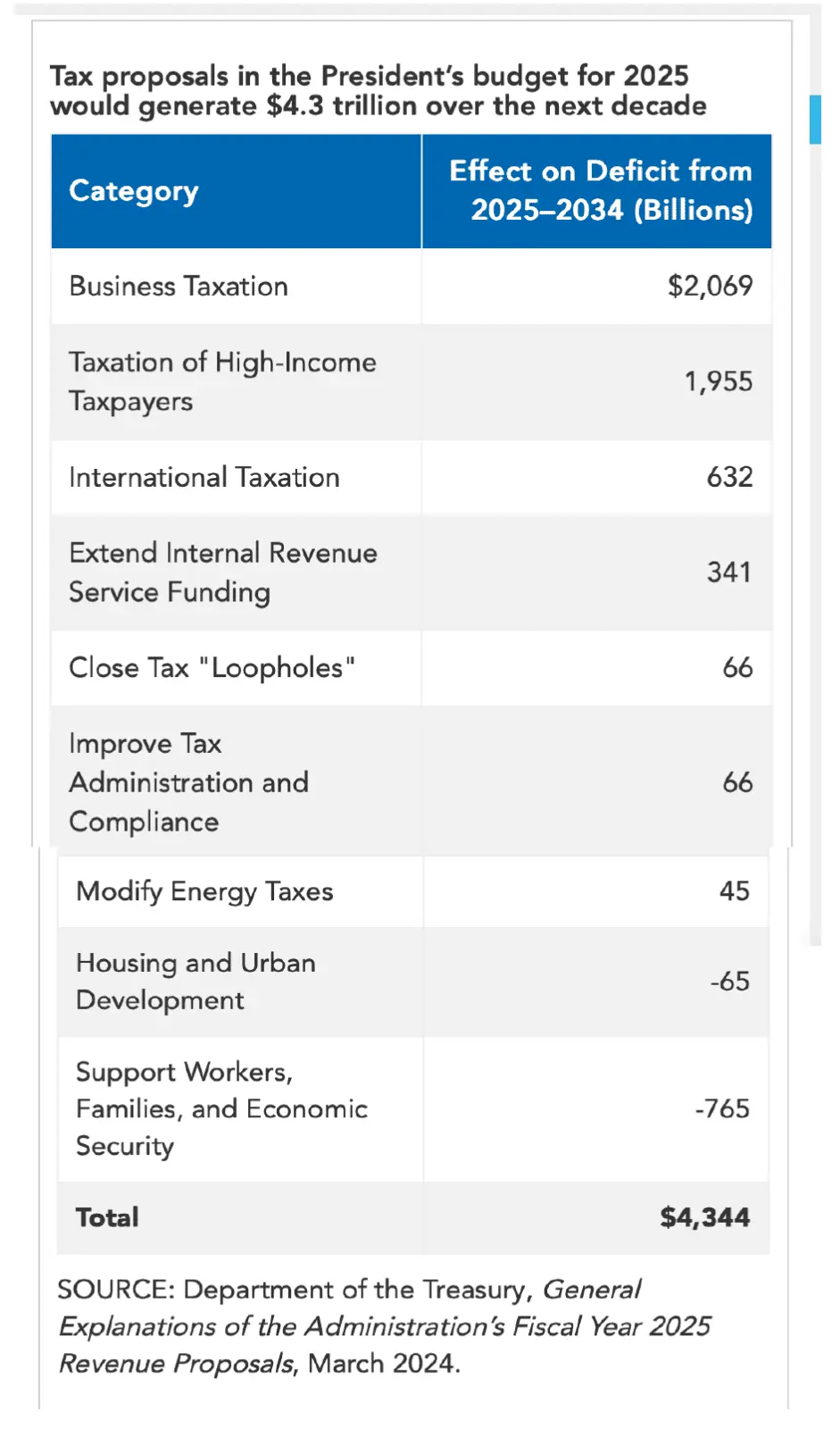Select Taxation of High-Income Taxpayers row
The image size is (840, 1429).
point(222,381)
